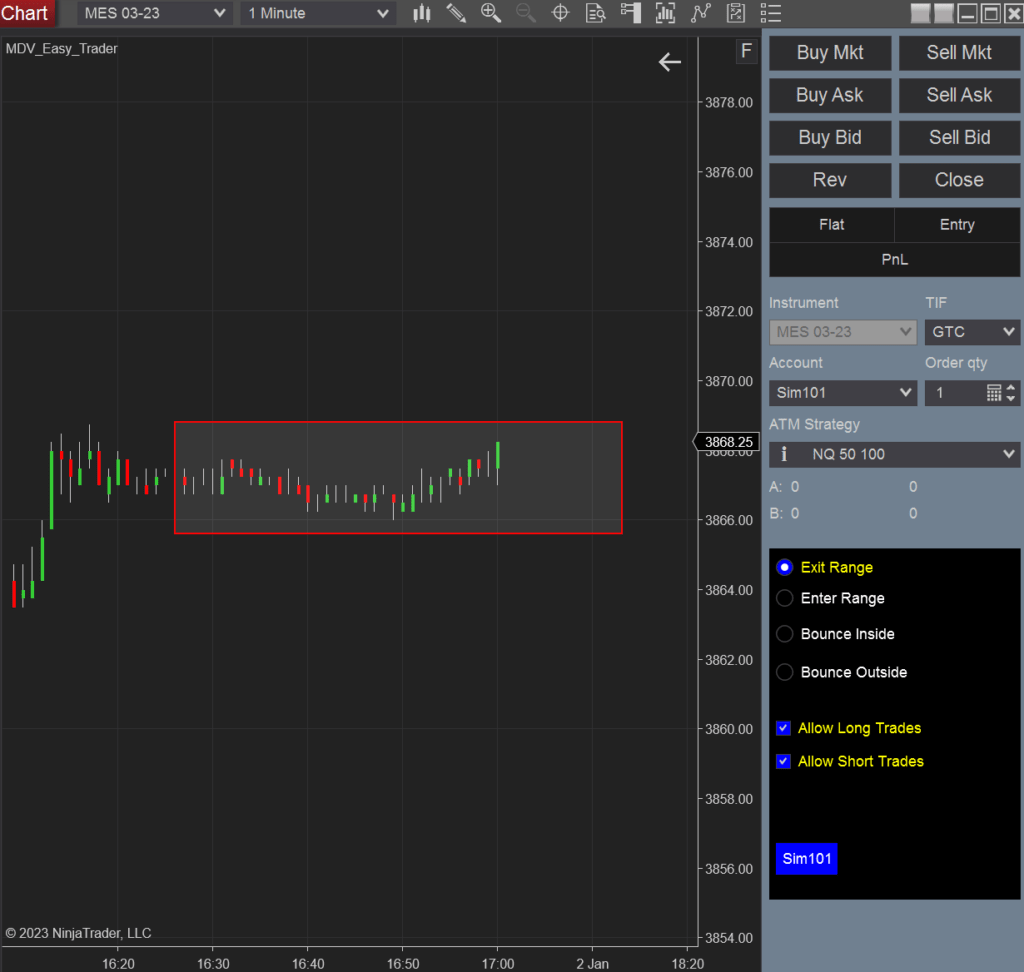The width and height of the screenshot is (1024, 972).
Task: Enable the Enter Range radio button
Action: coord(784,598)
